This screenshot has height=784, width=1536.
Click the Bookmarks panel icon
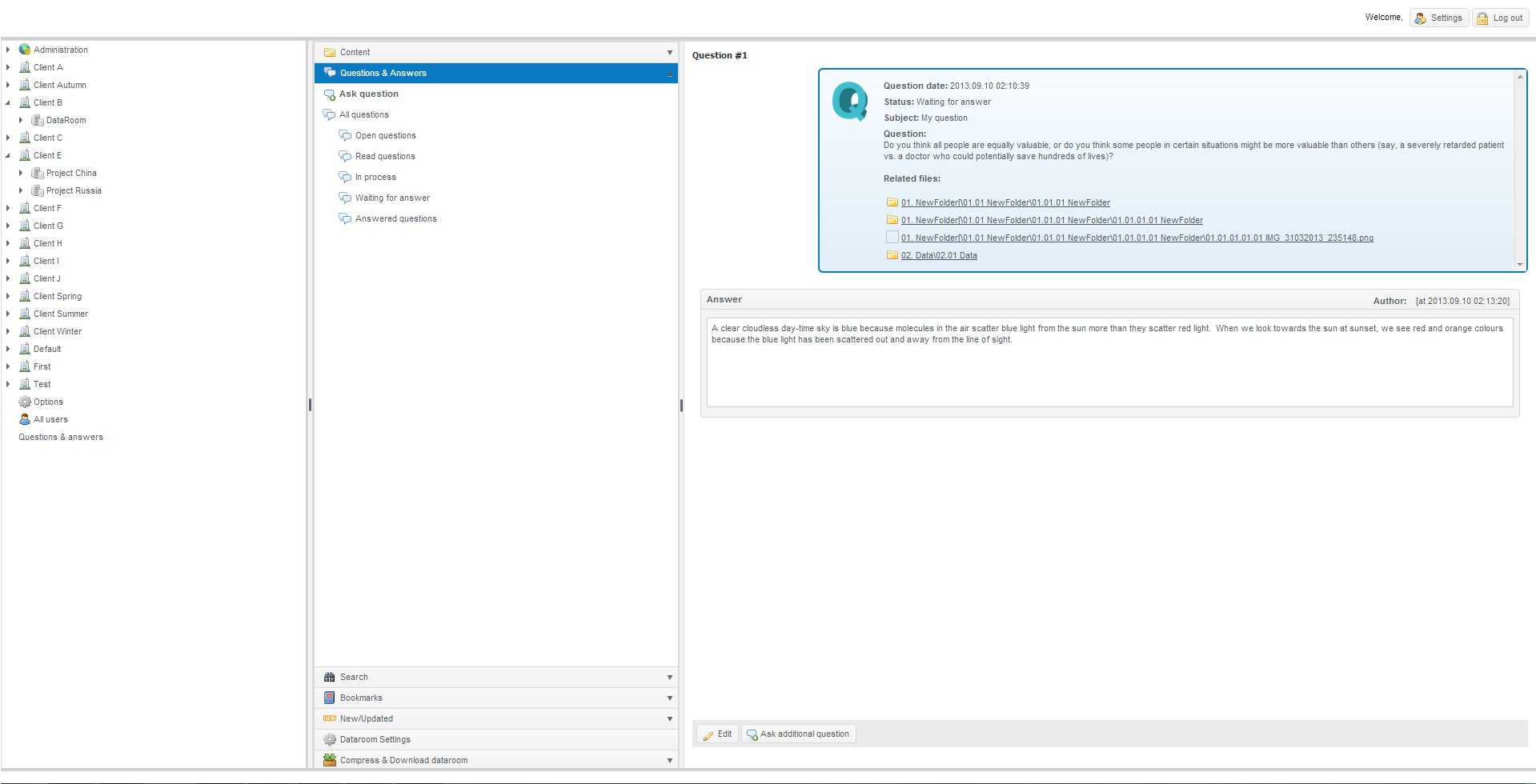point(329,698)
